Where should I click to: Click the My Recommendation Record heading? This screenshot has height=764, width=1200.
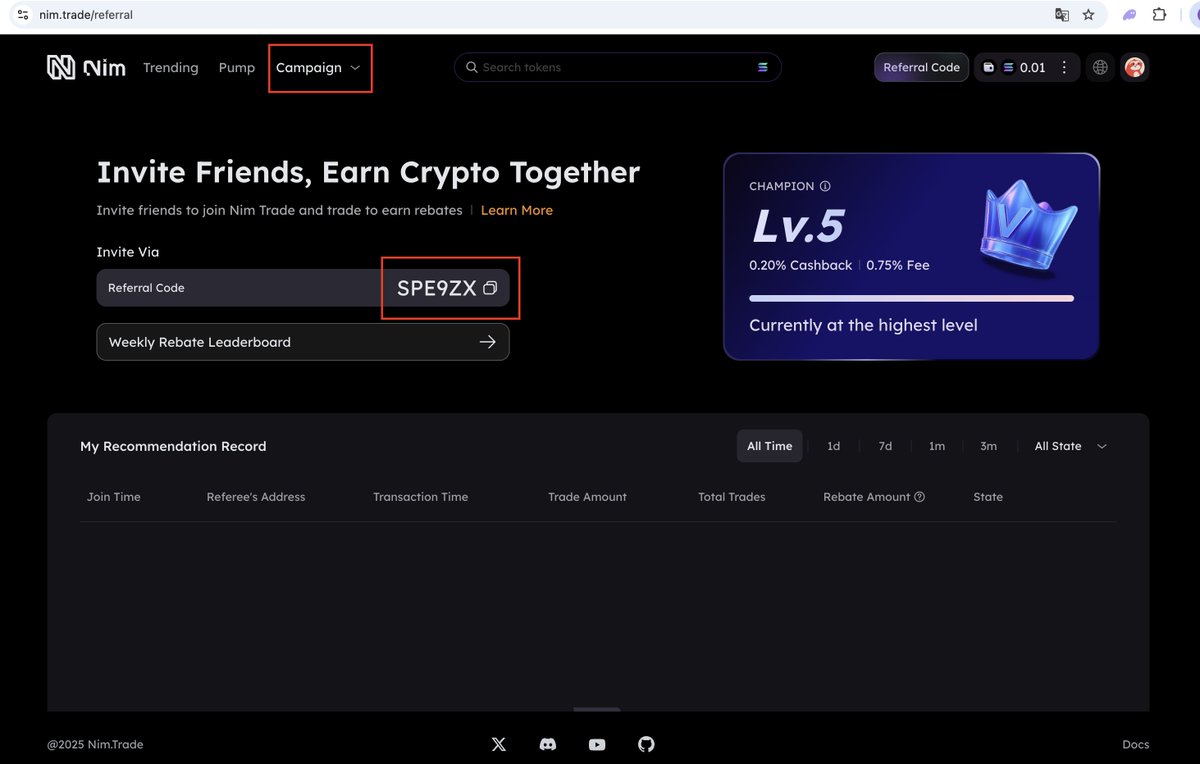[x=173, y=446]
